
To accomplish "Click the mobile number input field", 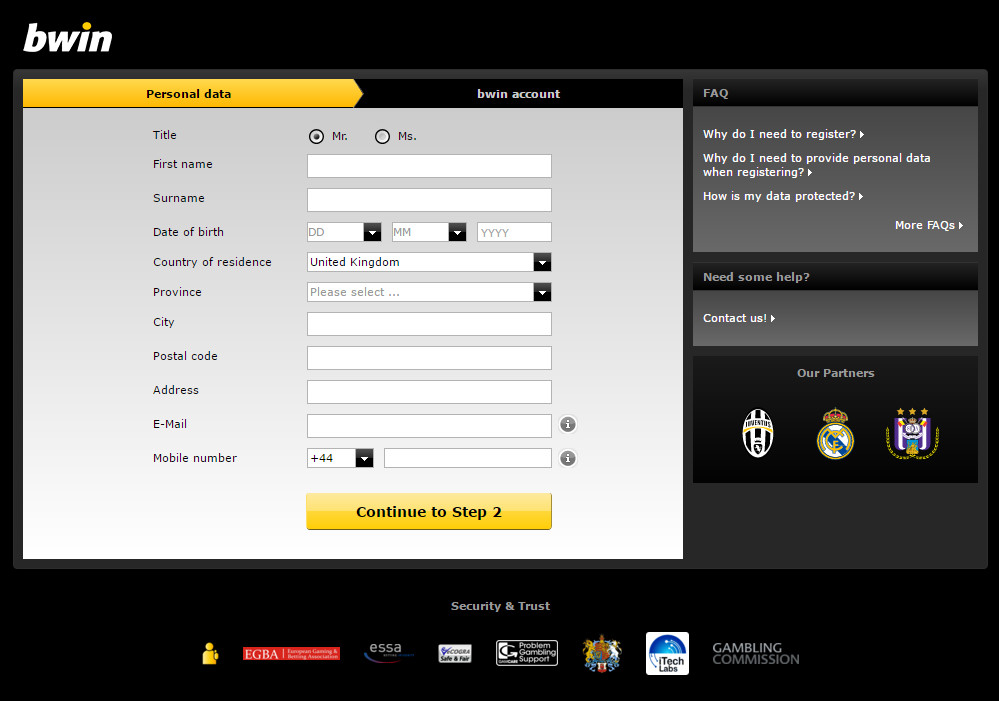I will pyautogui.click(x=468, y=458).
